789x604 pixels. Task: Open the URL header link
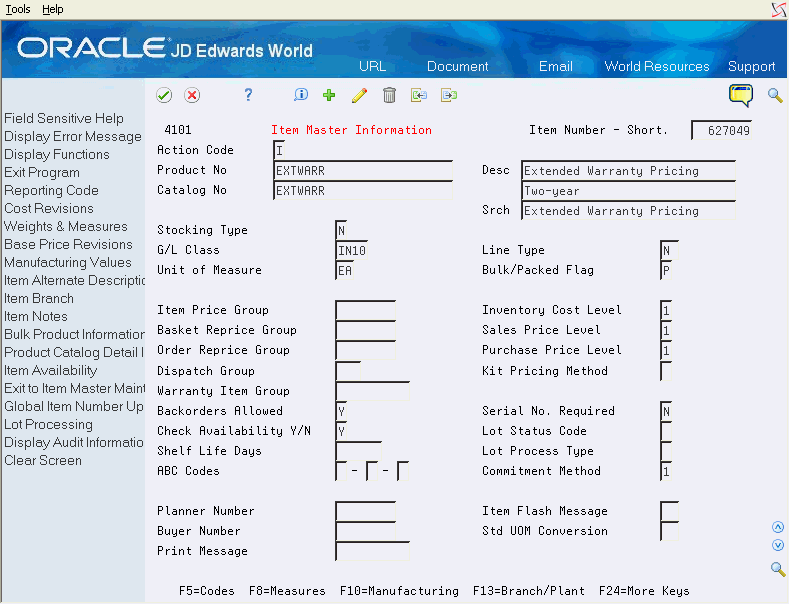[x=372, y=66]
